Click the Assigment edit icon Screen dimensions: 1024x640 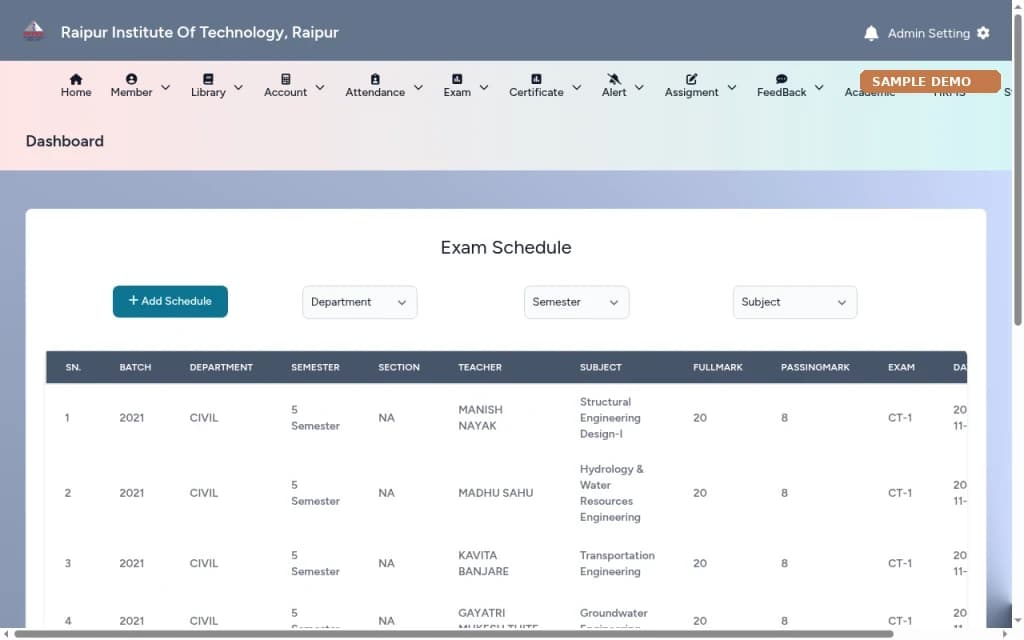(691, 79)
